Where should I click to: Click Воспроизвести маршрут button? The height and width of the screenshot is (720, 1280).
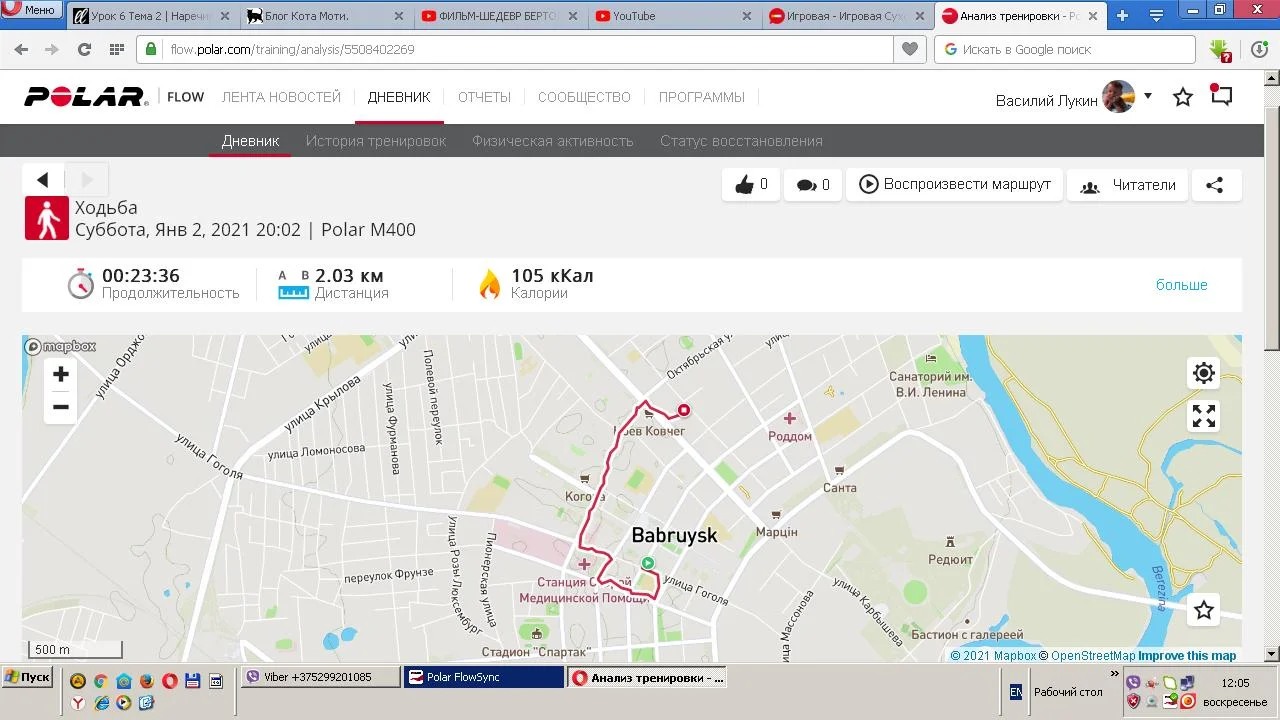(955, 185)
